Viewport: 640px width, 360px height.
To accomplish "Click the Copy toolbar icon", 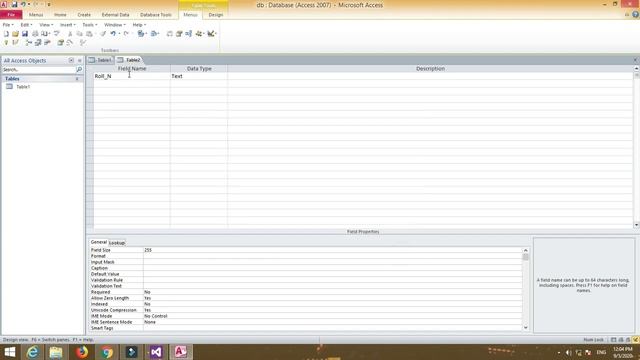I will tap(80, 34).
